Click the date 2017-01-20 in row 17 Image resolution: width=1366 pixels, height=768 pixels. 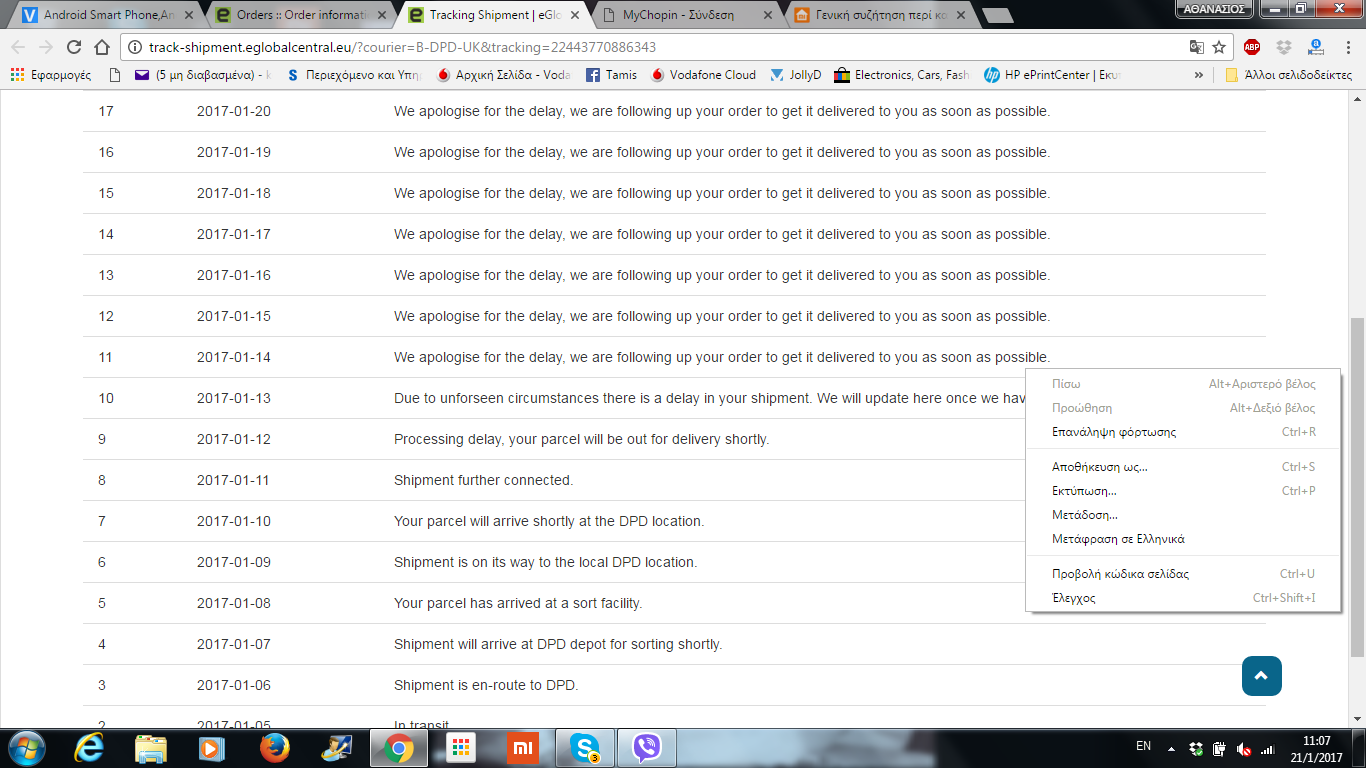tap(234, 111)
